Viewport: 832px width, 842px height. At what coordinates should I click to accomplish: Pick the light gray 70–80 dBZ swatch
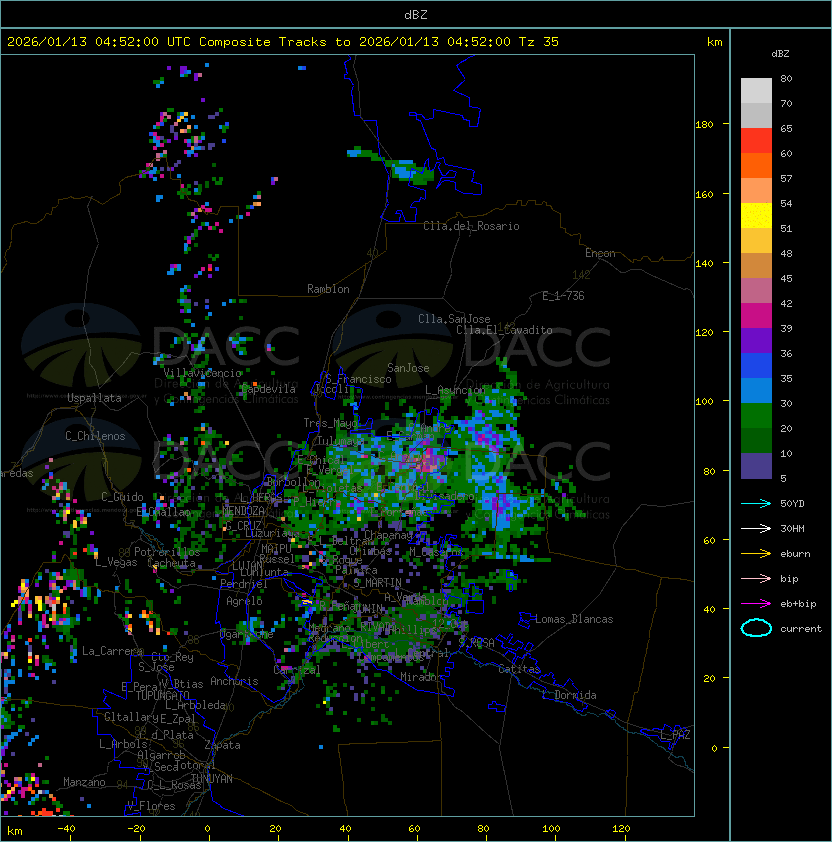click(x=756, y=90)
